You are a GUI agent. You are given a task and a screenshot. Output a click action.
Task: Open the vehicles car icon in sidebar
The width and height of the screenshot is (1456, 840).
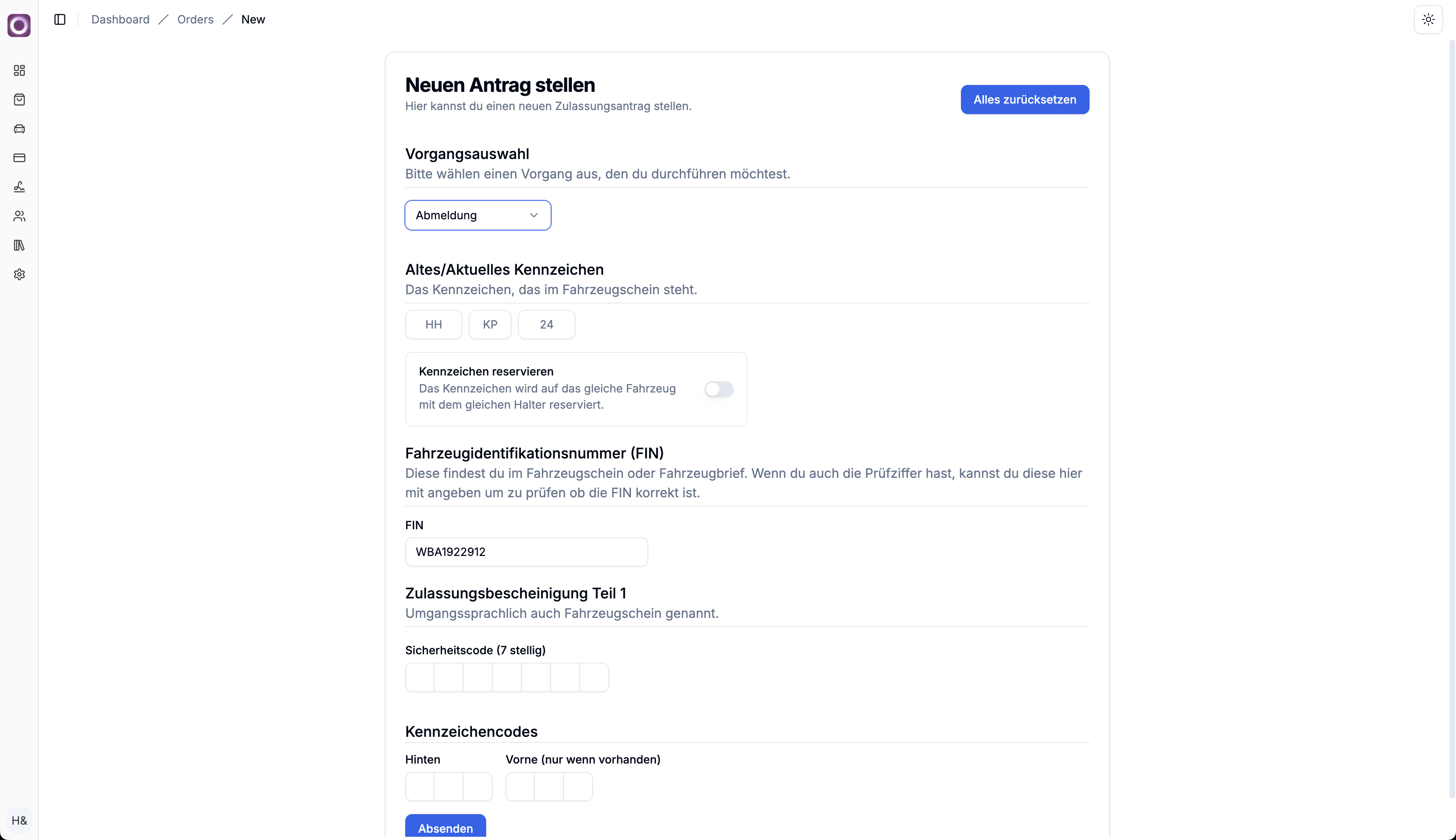19,129
